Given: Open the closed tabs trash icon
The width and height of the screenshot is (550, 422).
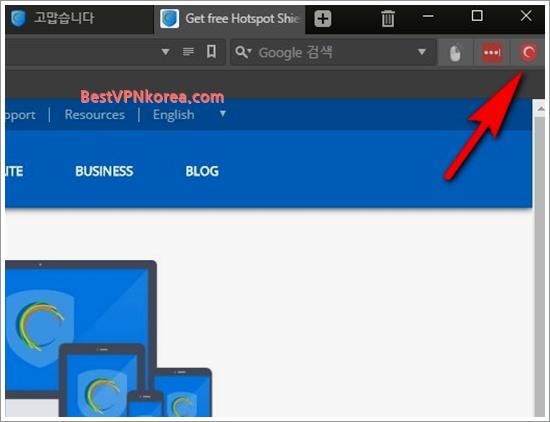Looking at the screenshot, I should point(388,18).
